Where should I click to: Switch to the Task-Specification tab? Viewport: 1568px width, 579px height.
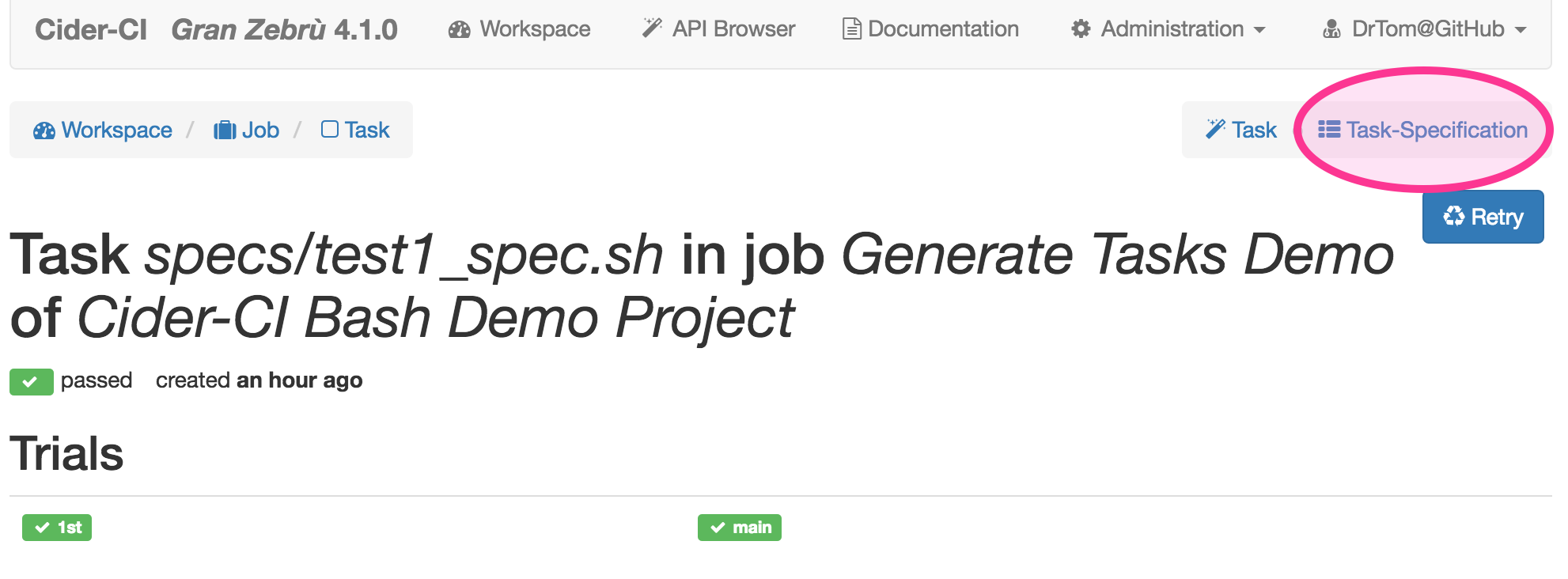coord(1422,130)
